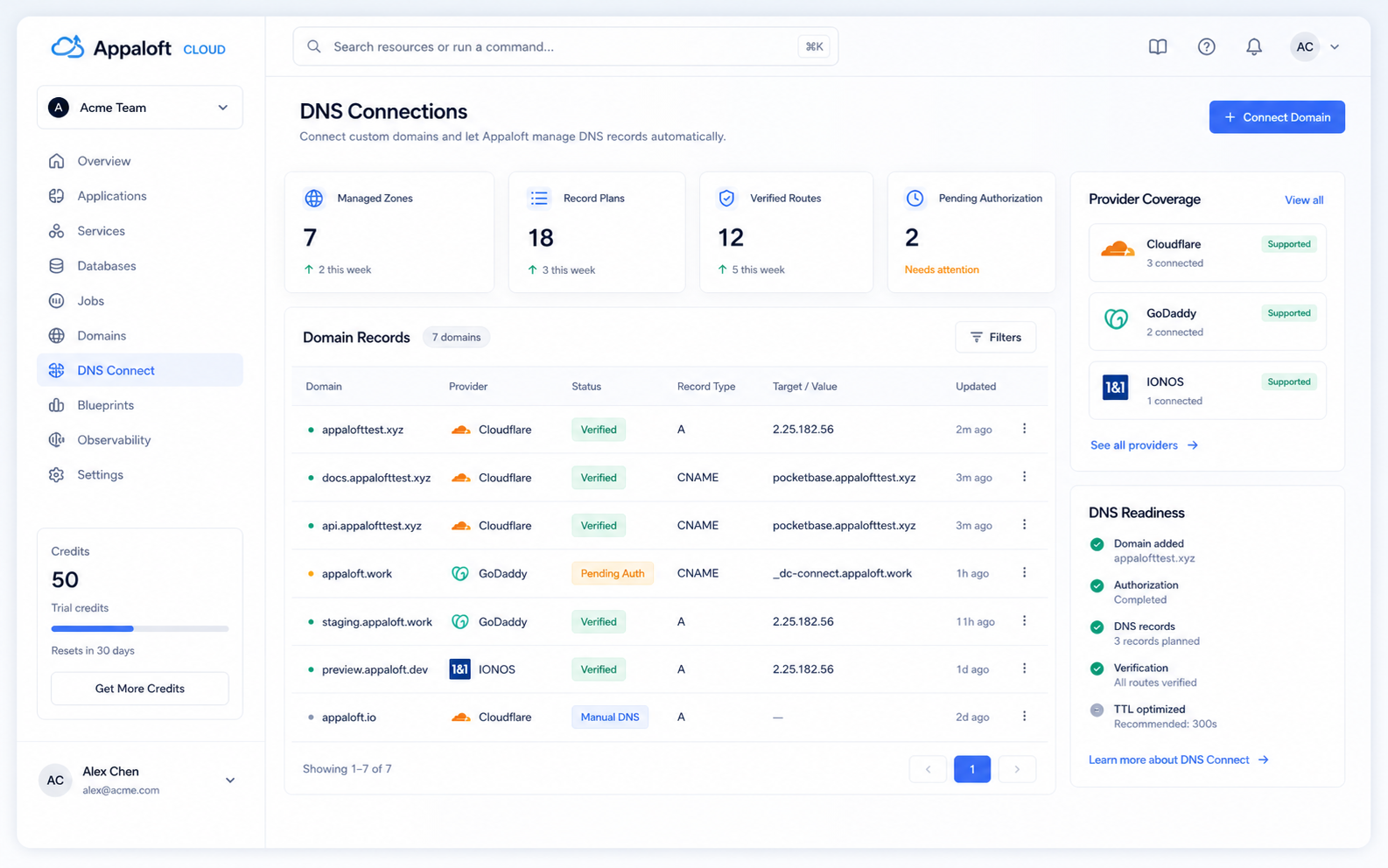Open row menu for preview.appaloft.dev
Viewport: 1388px width, 868px height.
(x=1024, y=668)
